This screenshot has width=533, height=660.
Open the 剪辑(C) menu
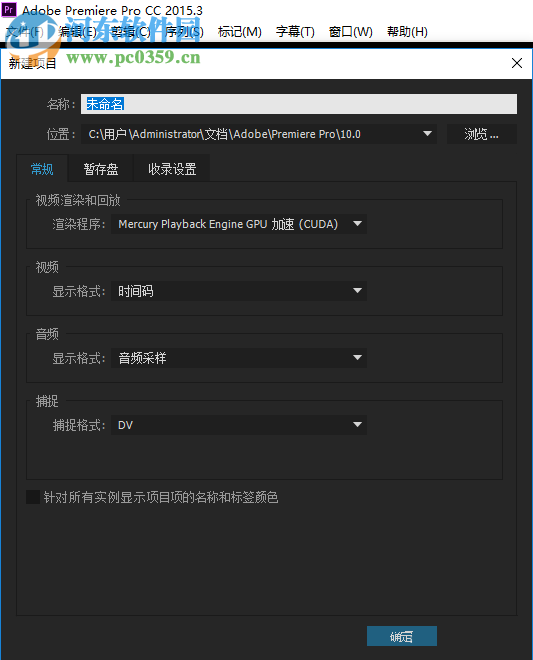(131, 32)
